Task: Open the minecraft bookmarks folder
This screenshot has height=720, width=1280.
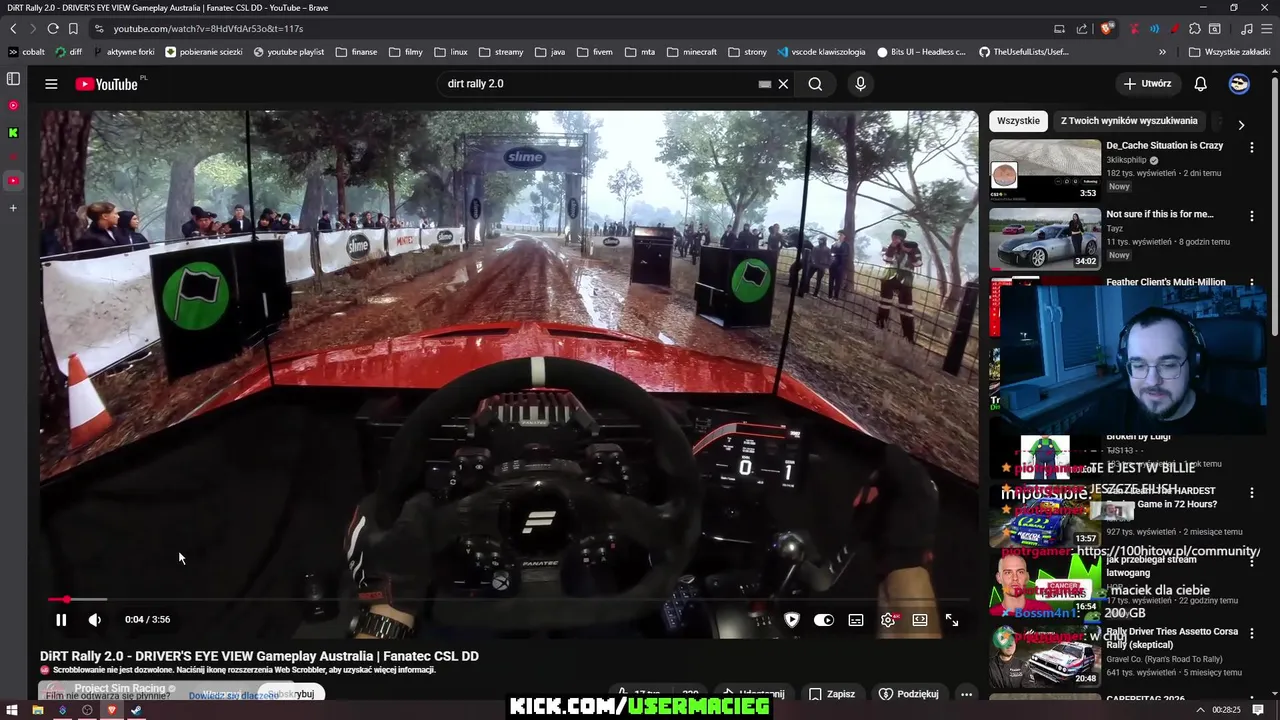Action: 692,52
